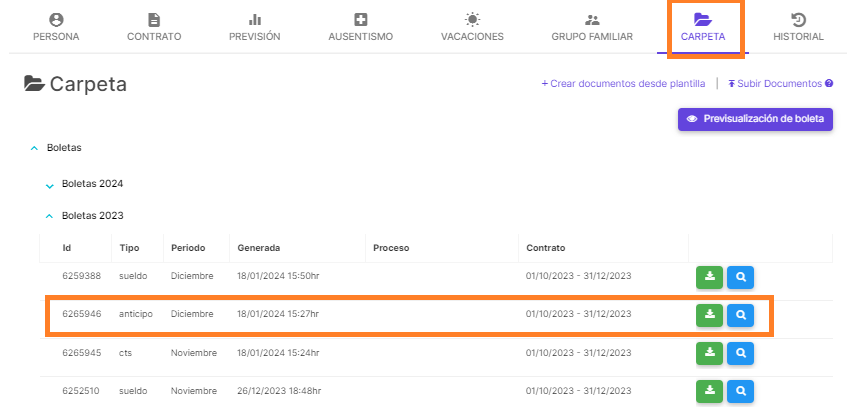Download the cts boleta 6265945
This screenshot has height=414, width=847.
coord(709,353)
